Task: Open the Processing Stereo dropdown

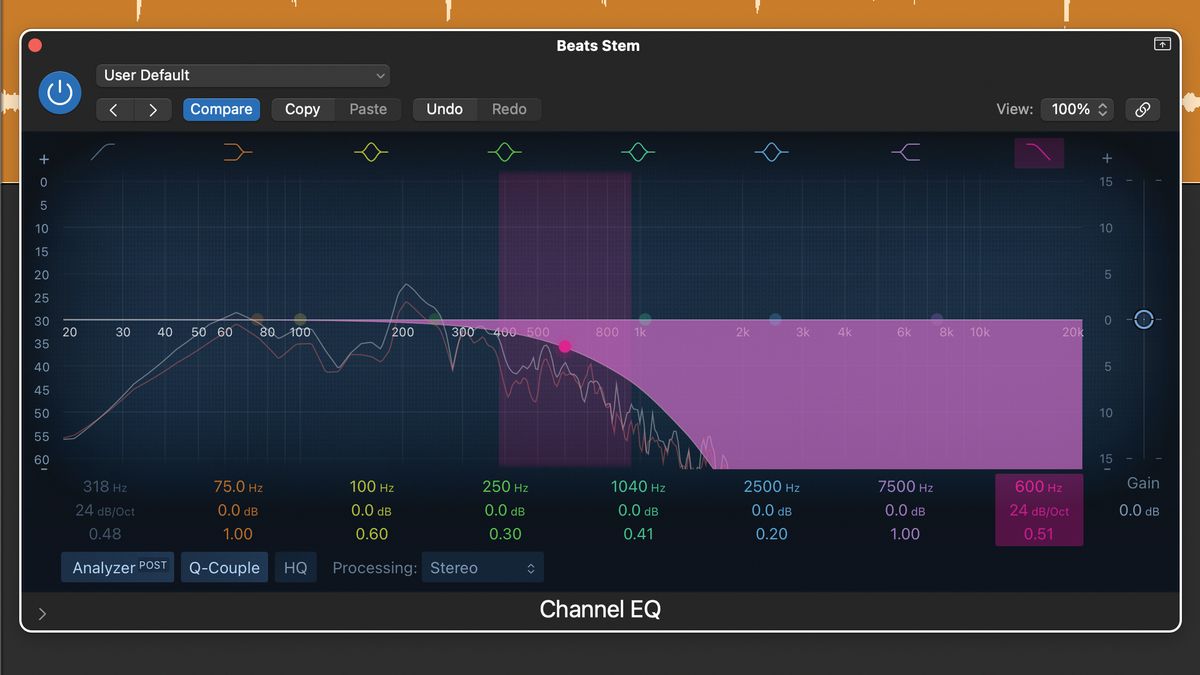Action: pos(482,566)
